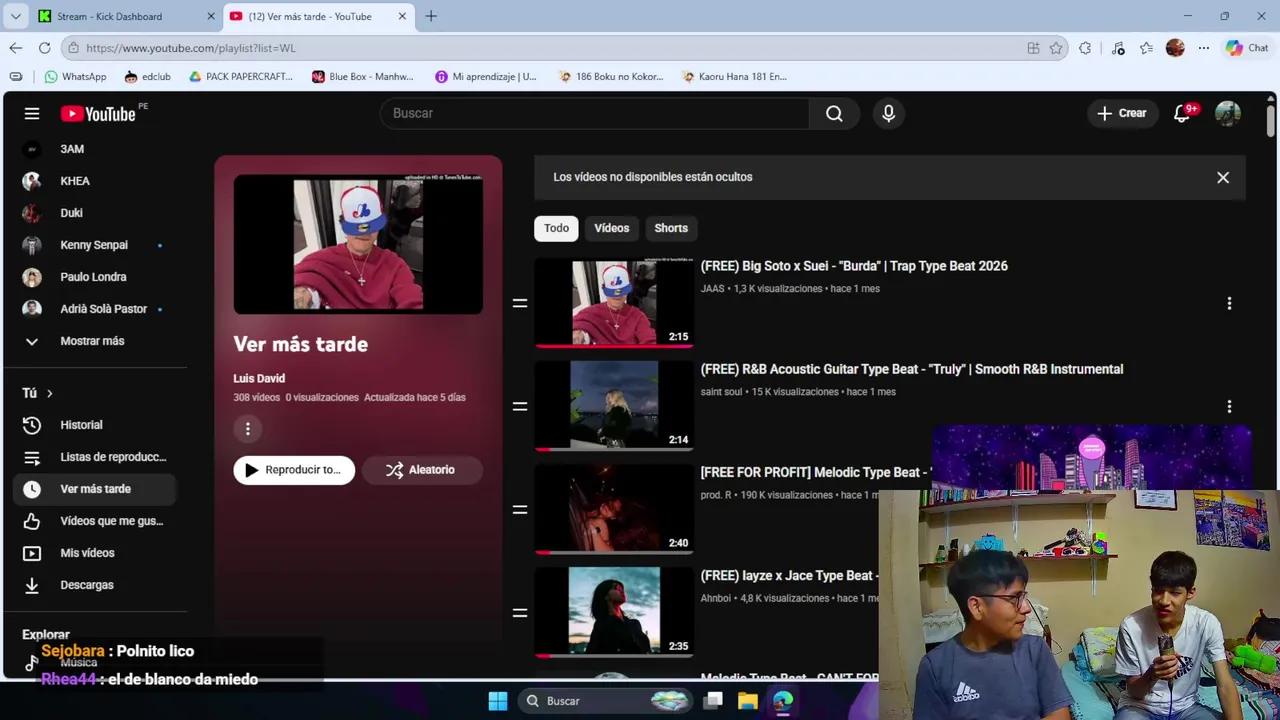The height and width of the screenshot is (720, 1280).
Task: Reload the current page
Action: coord(45,48)
